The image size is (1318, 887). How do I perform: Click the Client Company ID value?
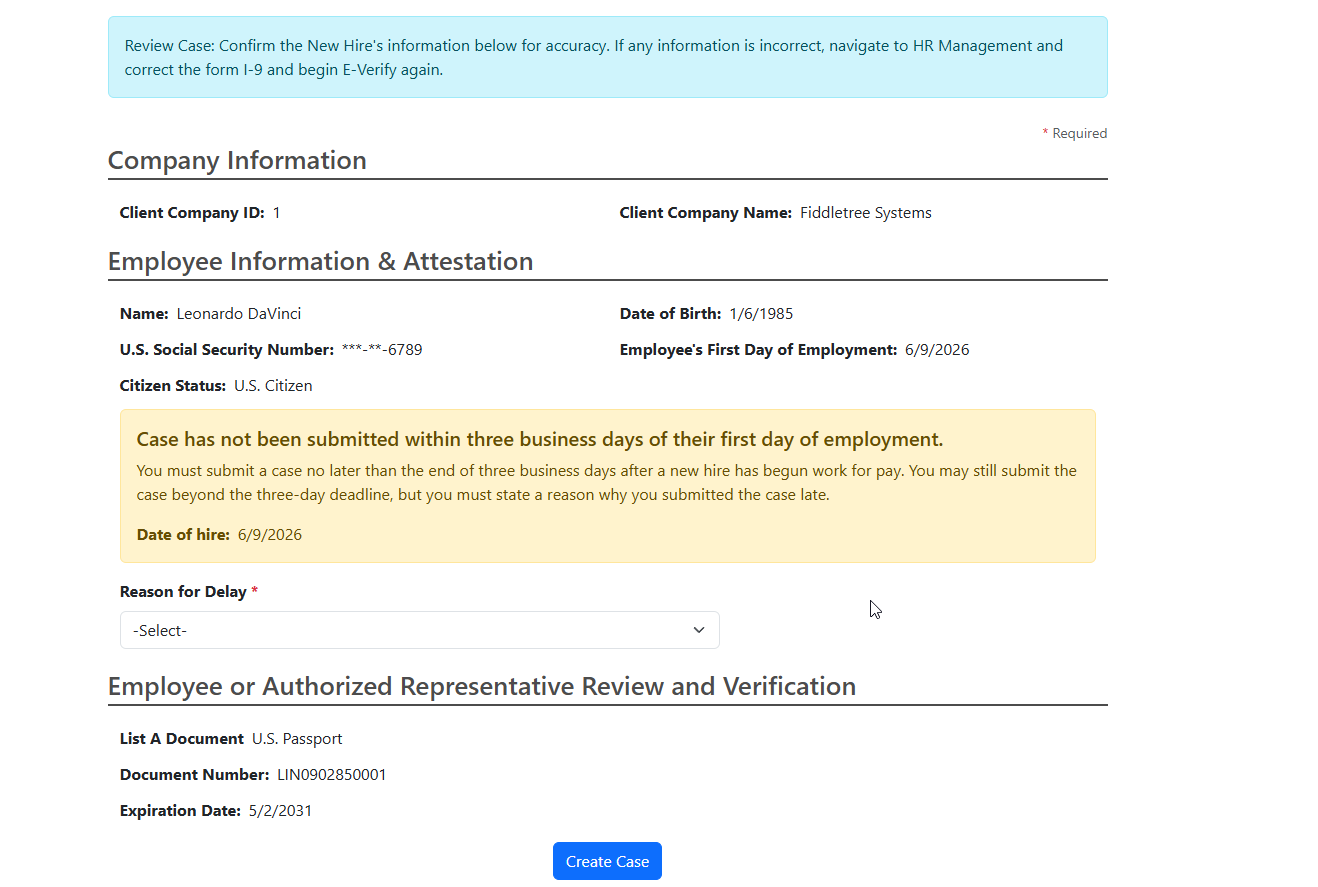click(x=277, y=213)
